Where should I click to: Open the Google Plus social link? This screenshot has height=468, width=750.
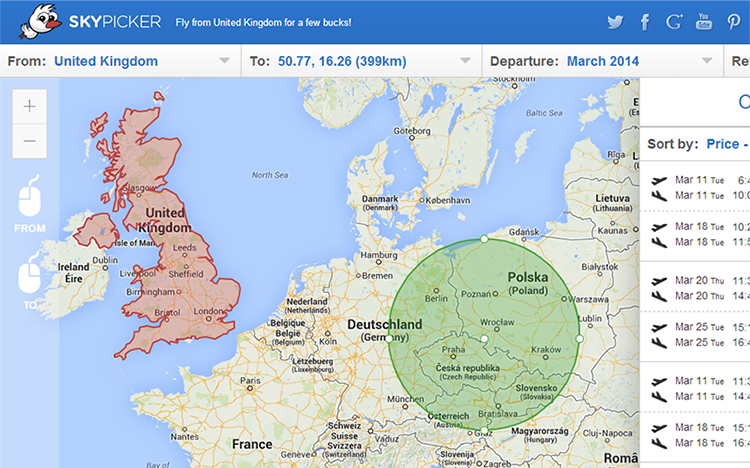[674, 21]
